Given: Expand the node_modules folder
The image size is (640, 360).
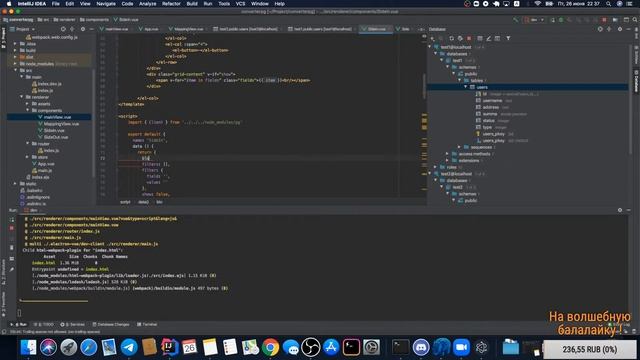Looking at the screenshot, I should point(16,64).
